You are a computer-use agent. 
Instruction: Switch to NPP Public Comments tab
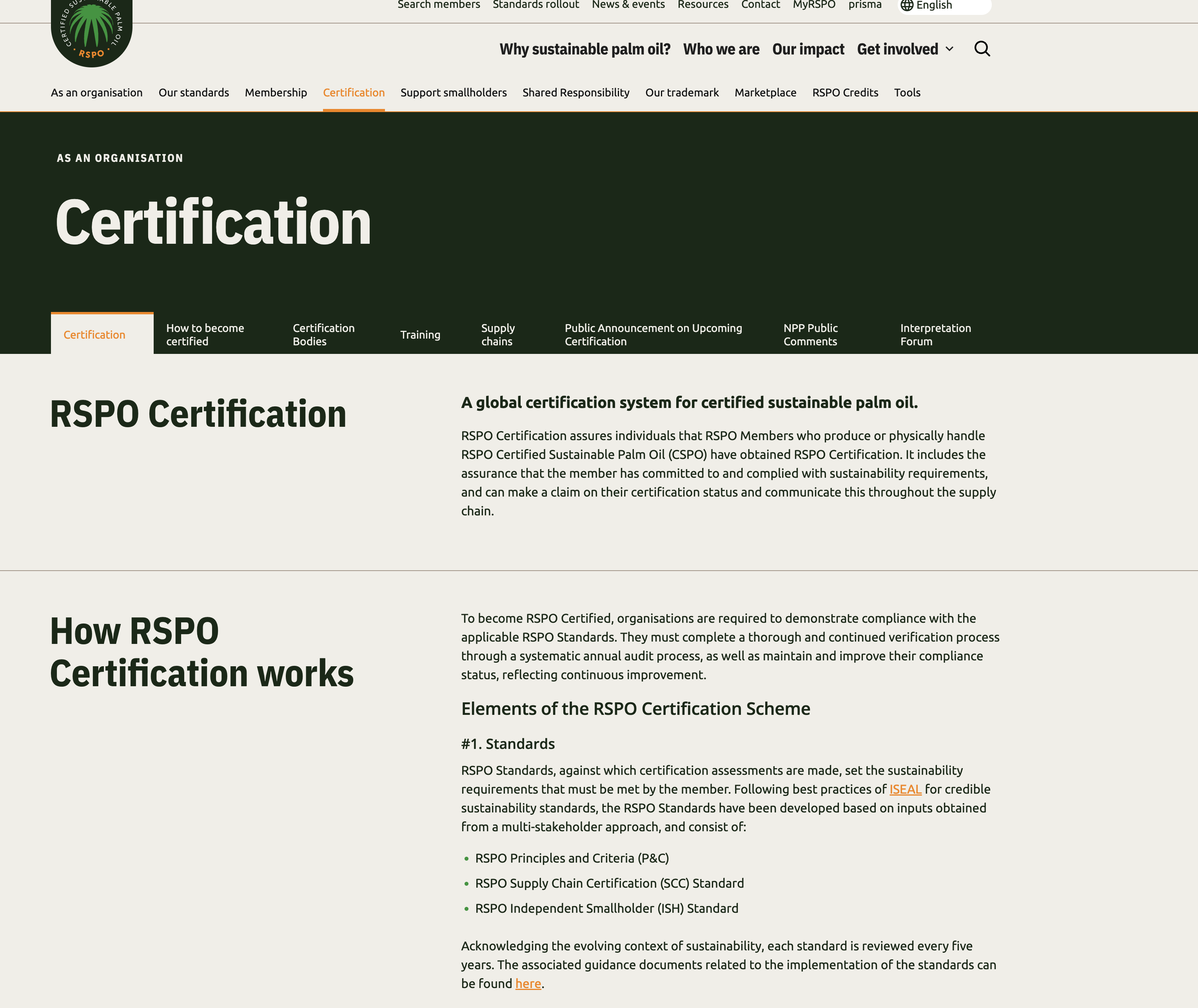coord(810,335)
